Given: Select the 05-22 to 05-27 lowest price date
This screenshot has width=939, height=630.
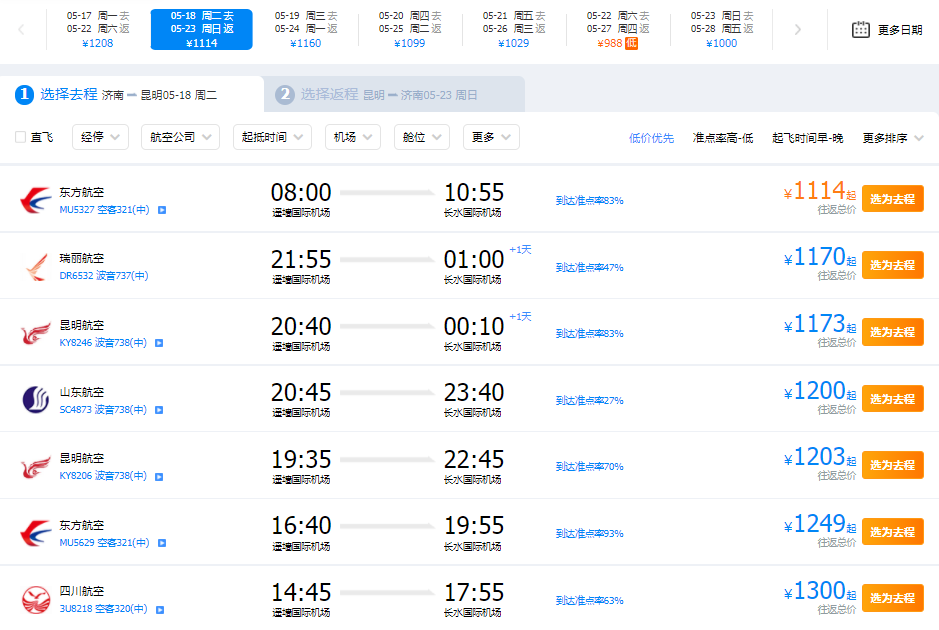Looking at the screenshot, I should pyautogui.click(x=617, y=29).
